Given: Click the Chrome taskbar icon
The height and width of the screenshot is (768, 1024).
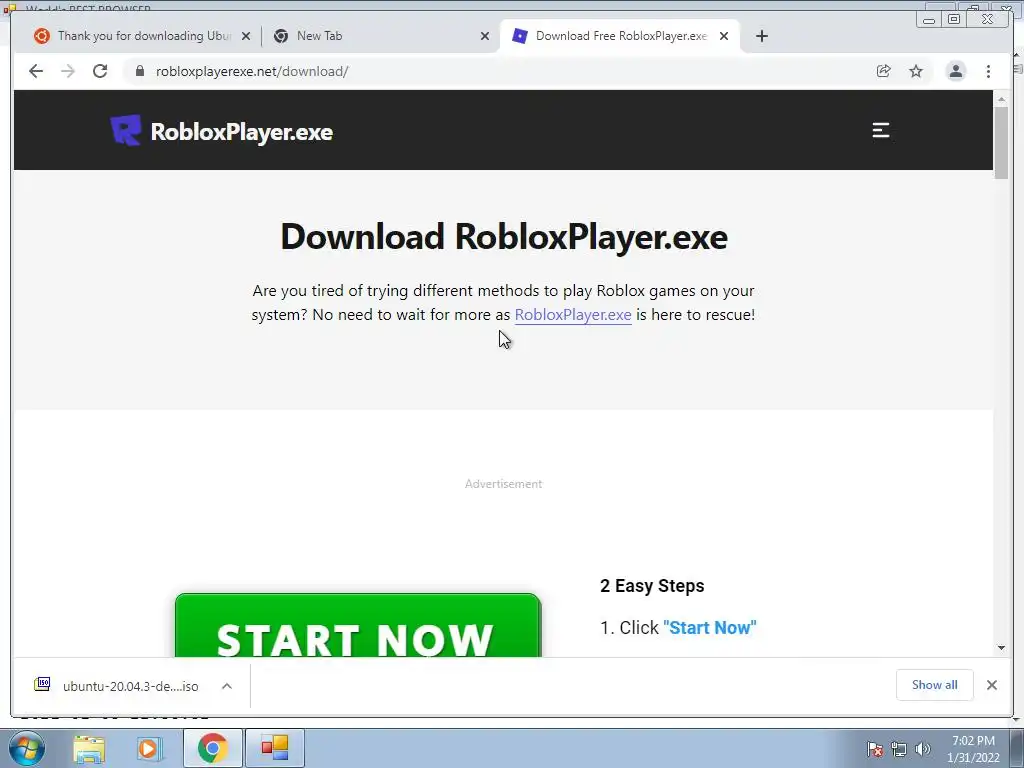Looking at the screenshot, I should [x=212, y=748].
